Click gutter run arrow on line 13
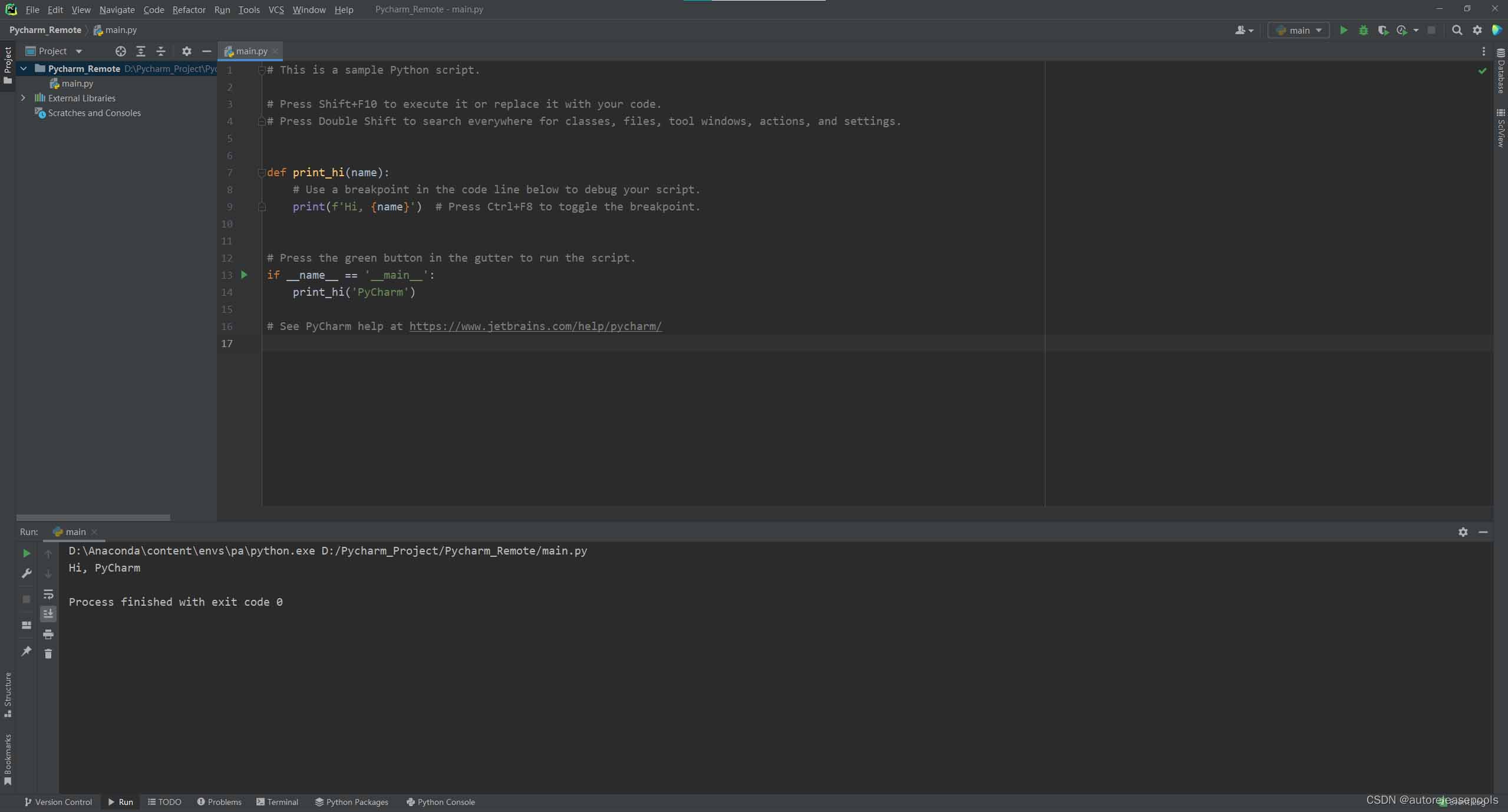This screenshot has width=1508, height=812. point(245,275)
